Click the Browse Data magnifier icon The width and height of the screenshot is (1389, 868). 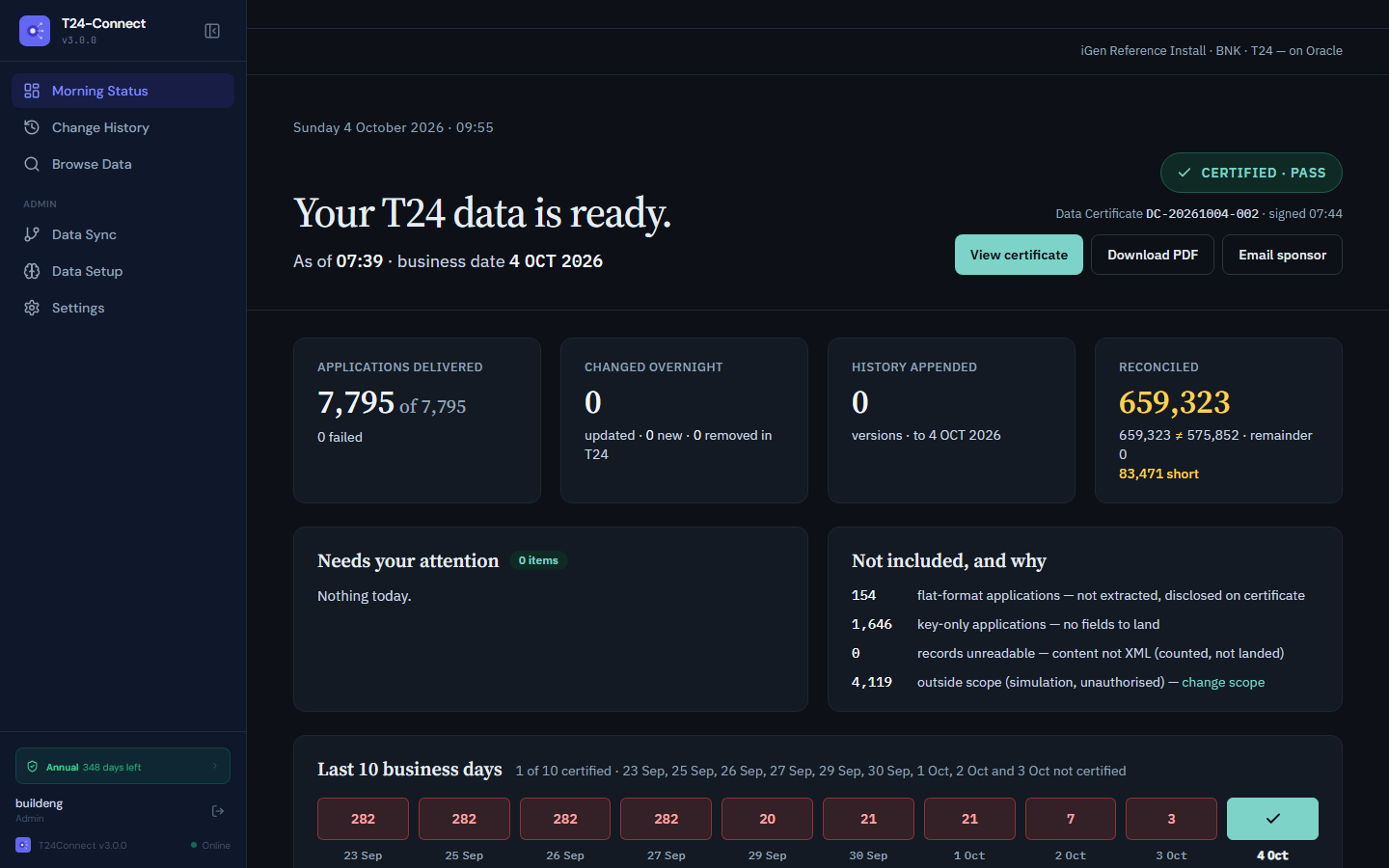32,164
